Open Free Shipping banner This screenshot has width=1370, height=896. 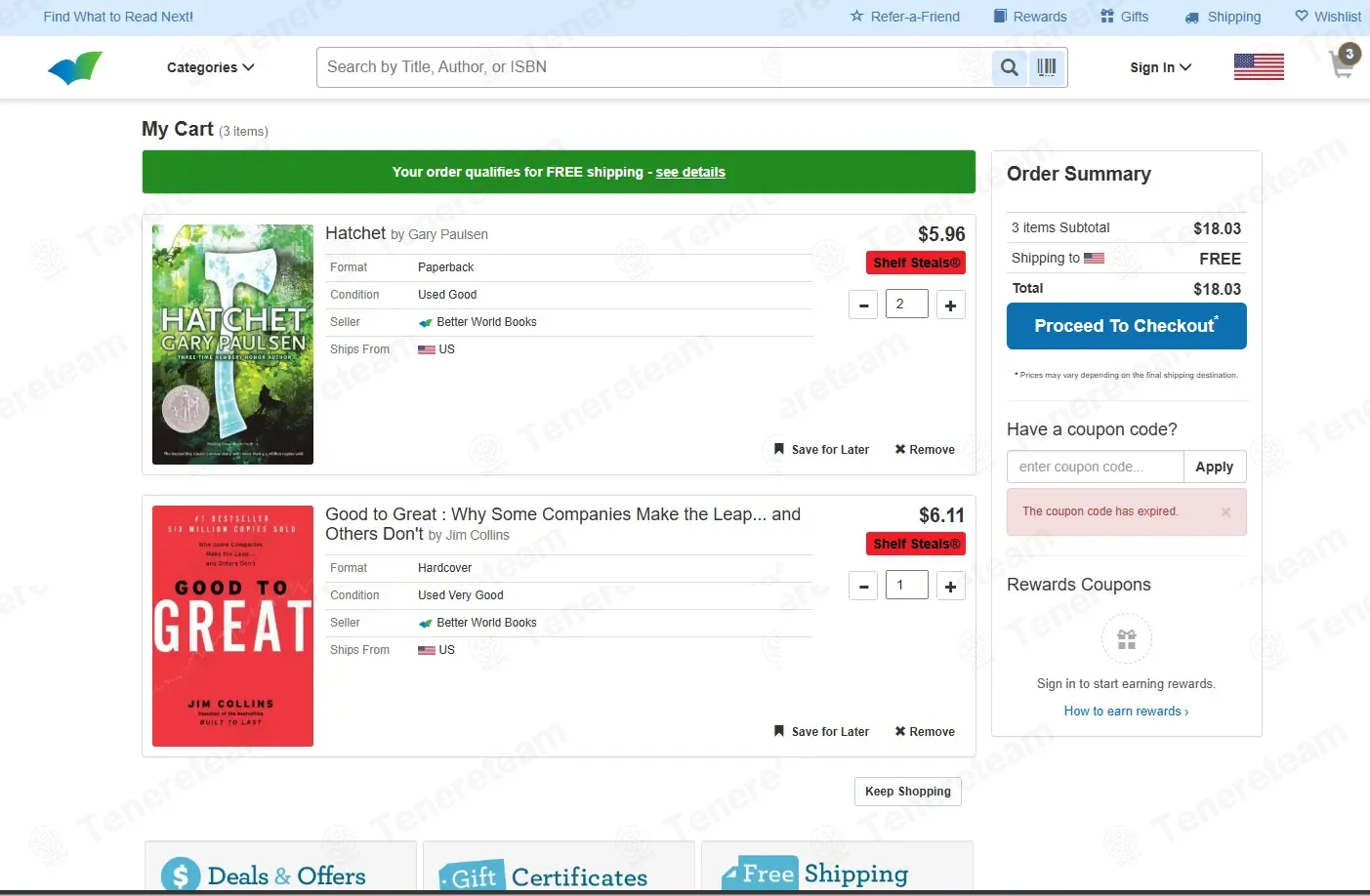(x=837, y=868)
